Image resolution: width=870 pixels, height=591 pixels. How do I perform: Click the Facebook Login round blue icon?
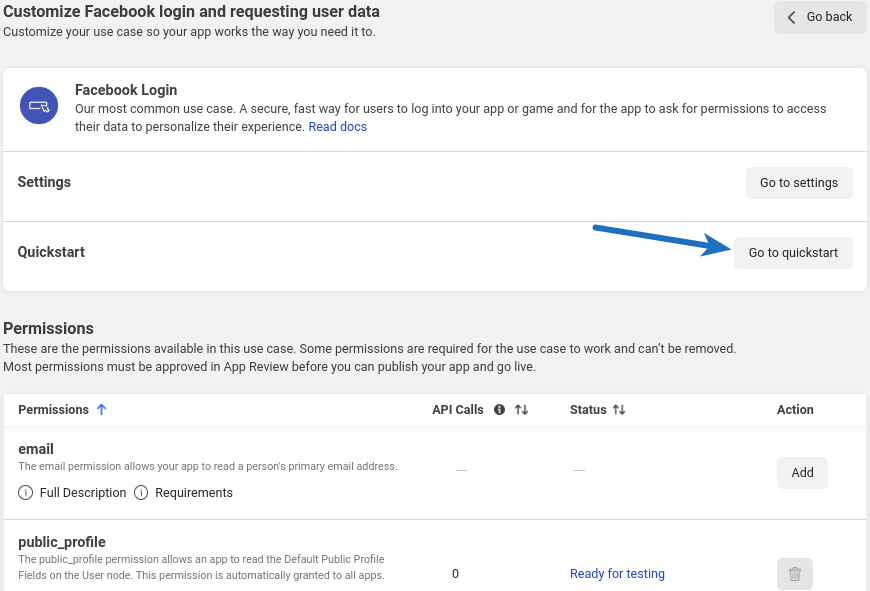pos(39,105)
